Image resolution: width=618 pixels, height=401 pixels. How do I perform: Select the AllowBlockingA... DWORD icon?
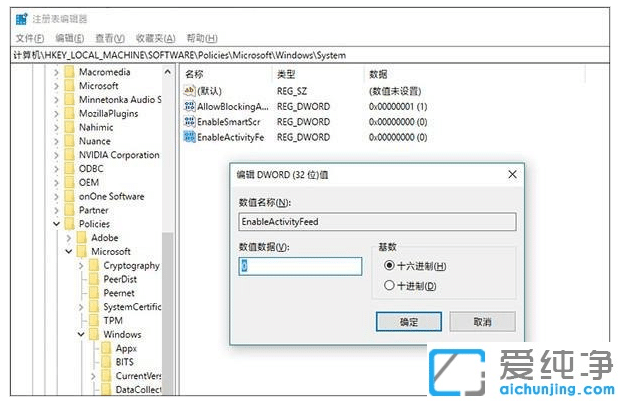(x=190, y=106)
